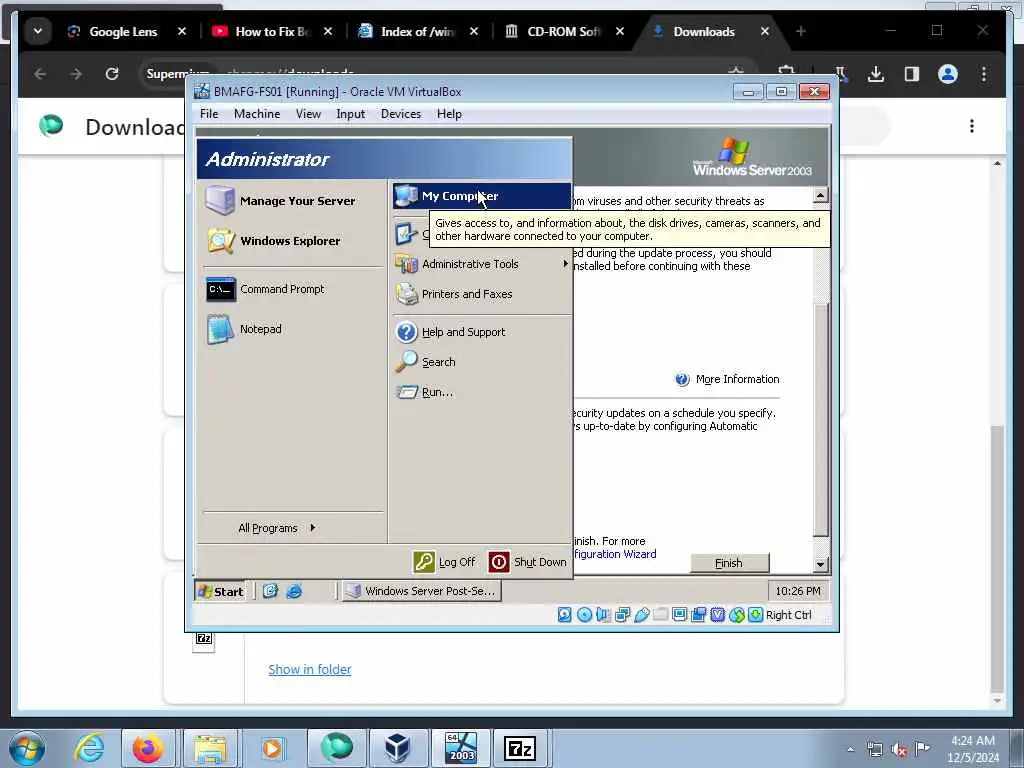Click the guest Start button
Image resolution: width=1024 pixels, height=768 pixels.
point(221,591)
